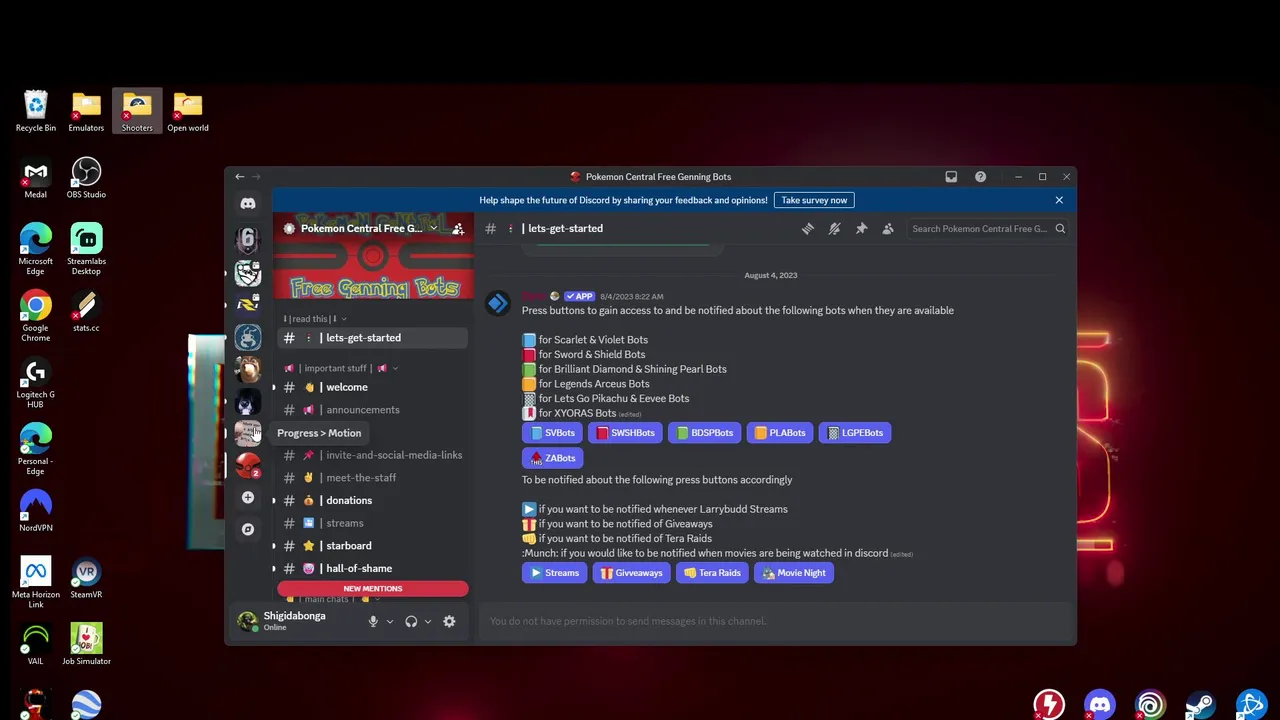
Task: Open headphone output options arrow
Action: [x=427, y=621]
